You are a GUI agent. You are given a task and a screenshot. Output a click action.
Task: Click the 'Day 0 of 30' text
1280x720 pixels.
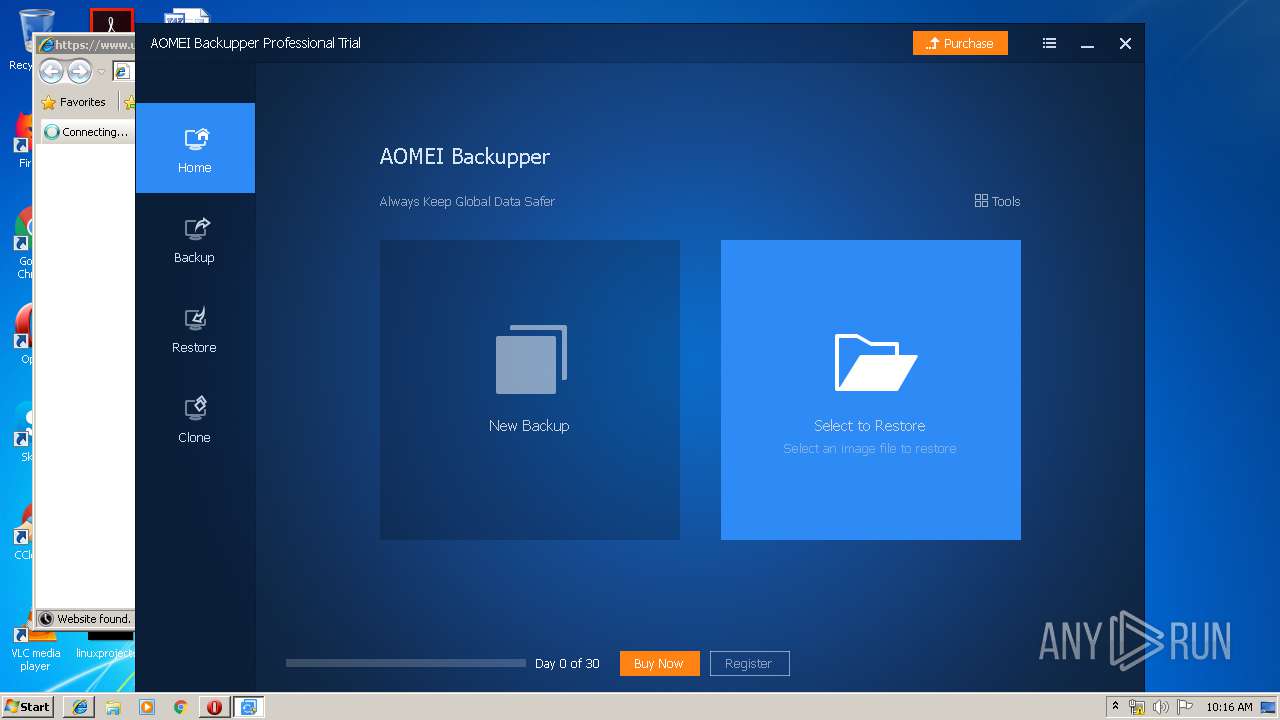(567, 663)
